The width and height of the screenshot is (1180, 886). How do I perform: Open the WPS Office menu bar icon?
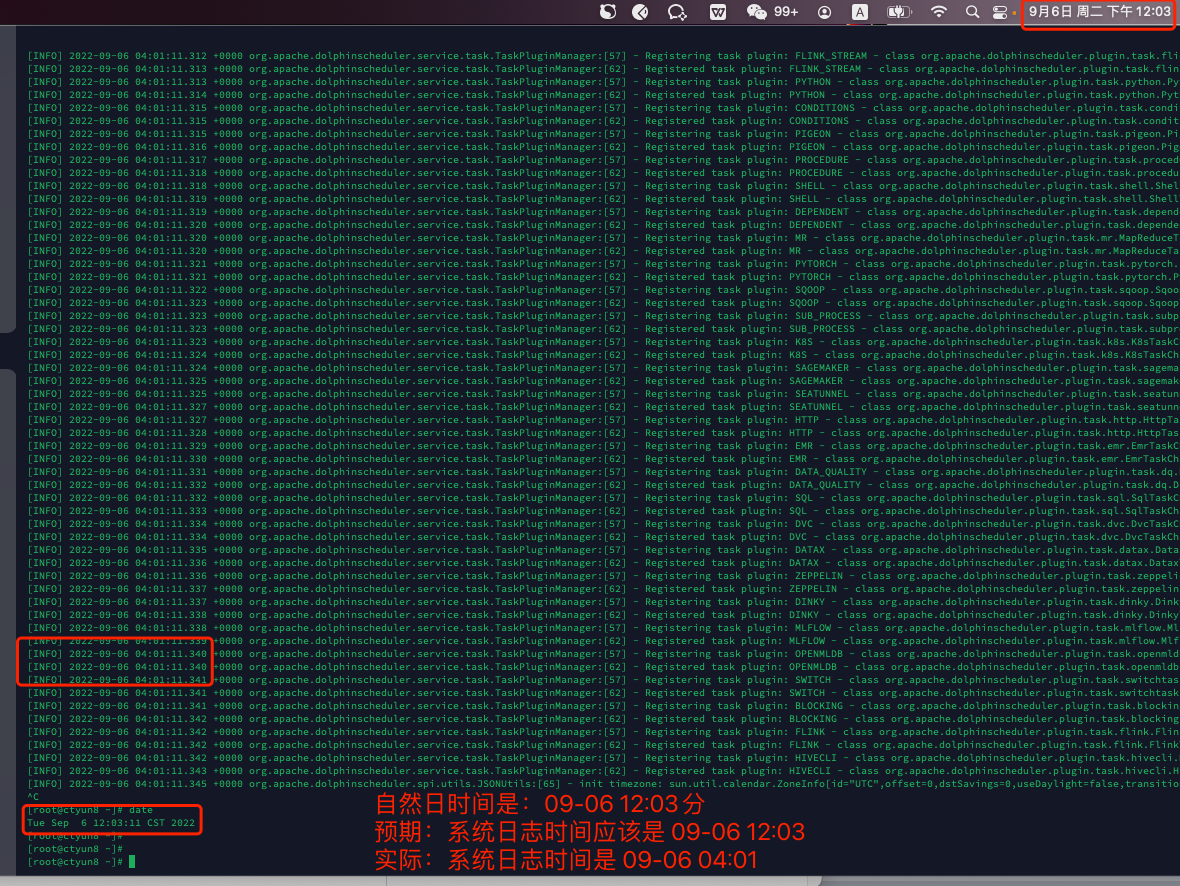pos(718,12)
